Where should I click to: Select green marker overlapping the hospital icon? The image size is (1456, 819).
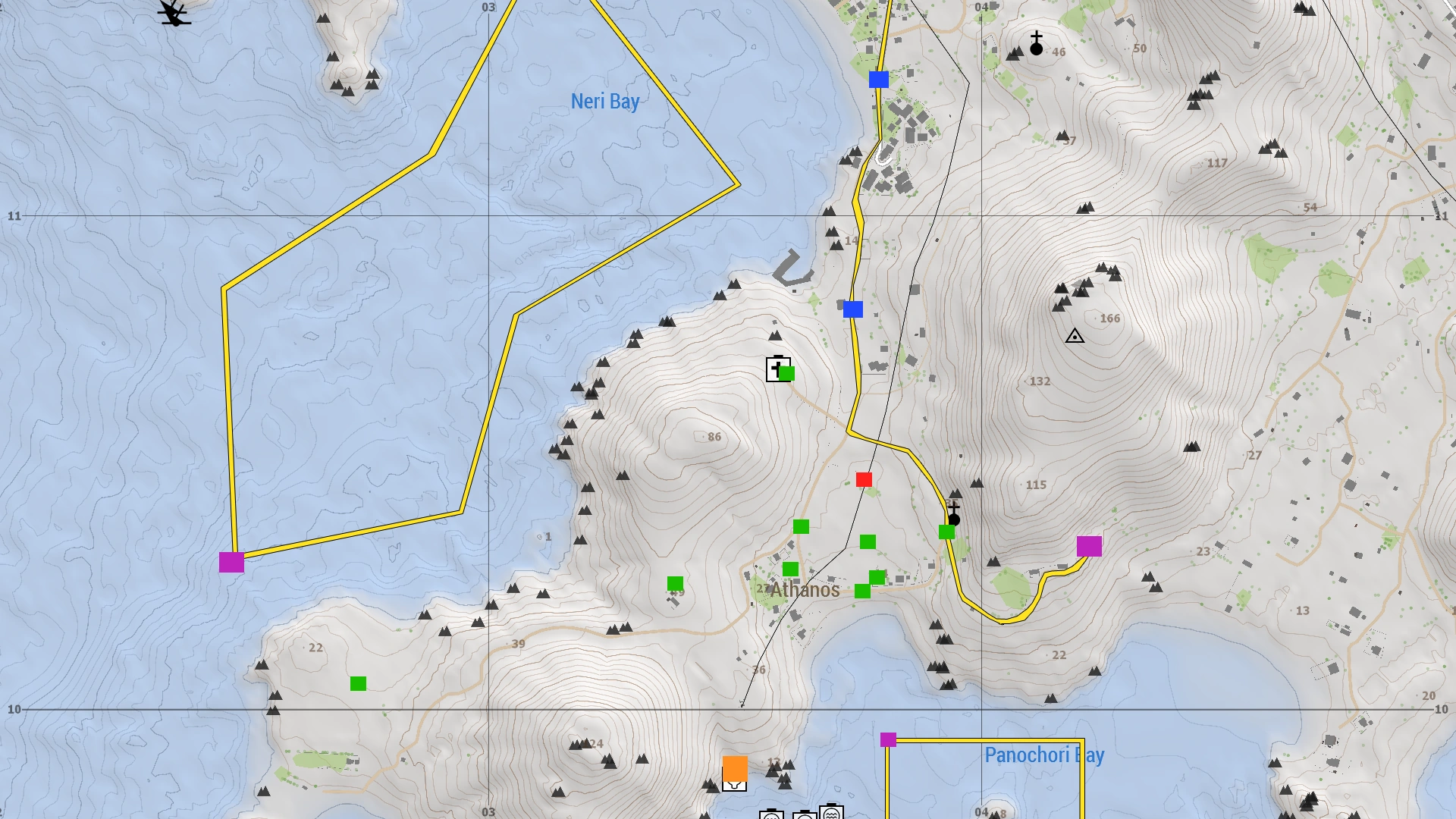coord(787,374)
